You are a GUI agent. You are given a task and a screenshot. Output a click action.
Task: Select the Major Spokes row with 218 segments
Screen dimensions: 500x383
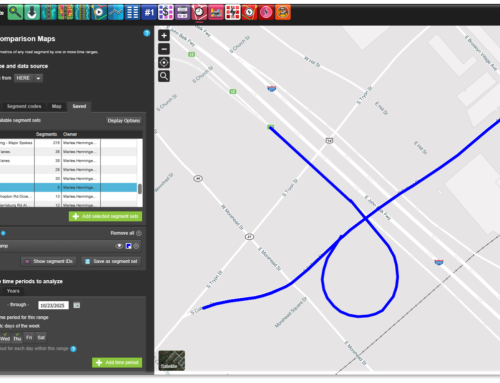68,143
